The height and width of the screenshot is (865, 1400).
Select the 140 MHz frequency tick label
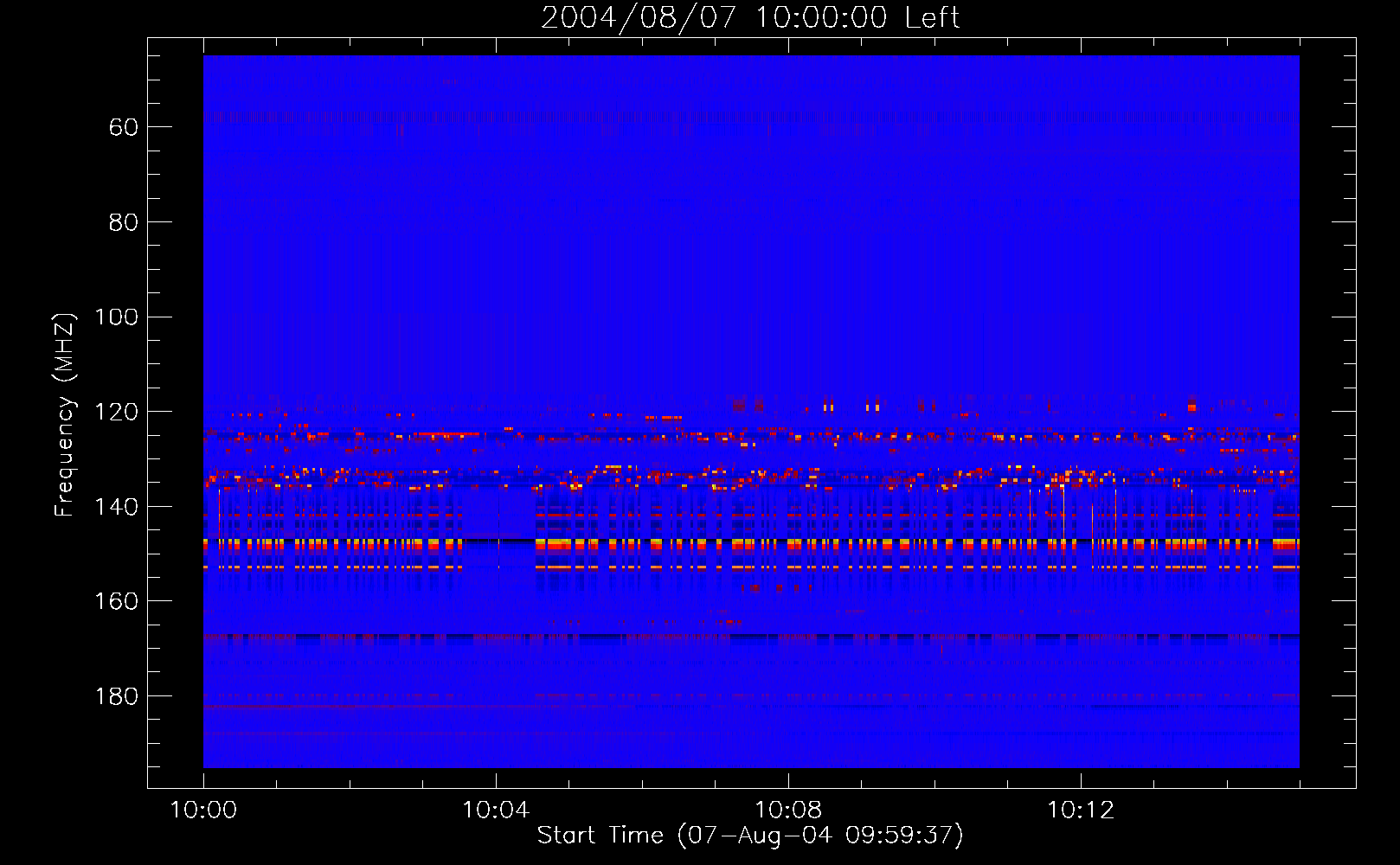click(116, 507)
